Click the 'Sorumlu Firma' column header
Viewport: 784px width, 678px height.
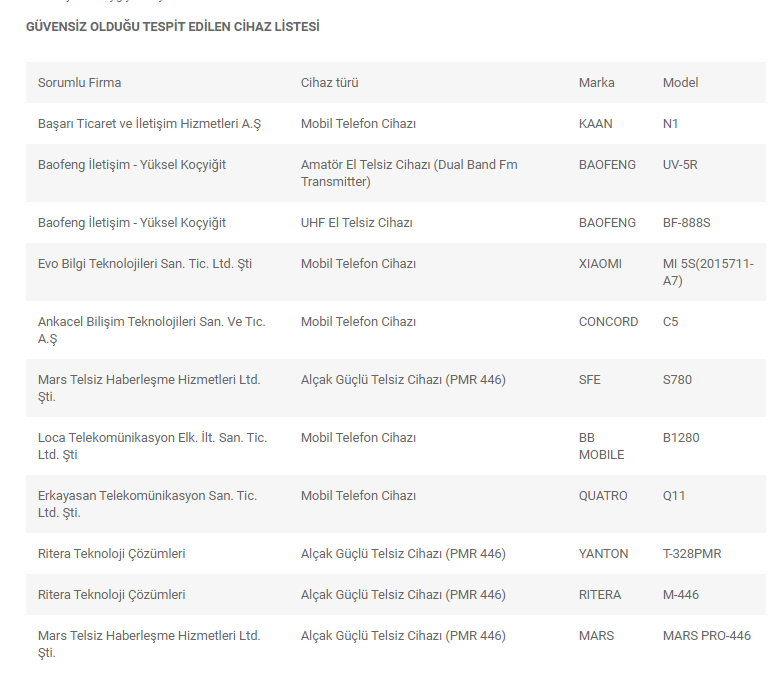click(79, 82)
